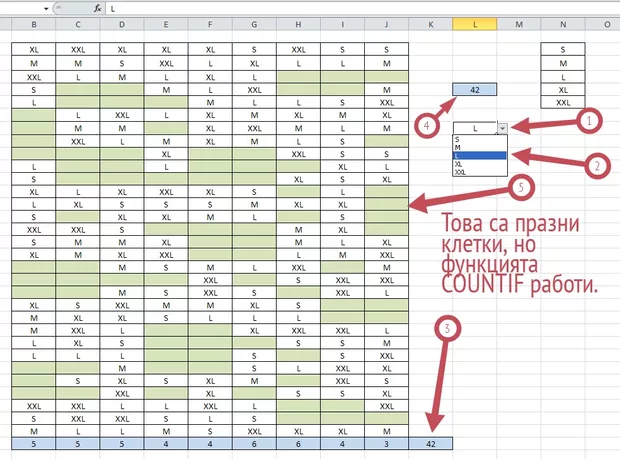This screenshot has height=459, width=620.
Task: Choose S in the open dropdown list
Action: click(480, 139)
